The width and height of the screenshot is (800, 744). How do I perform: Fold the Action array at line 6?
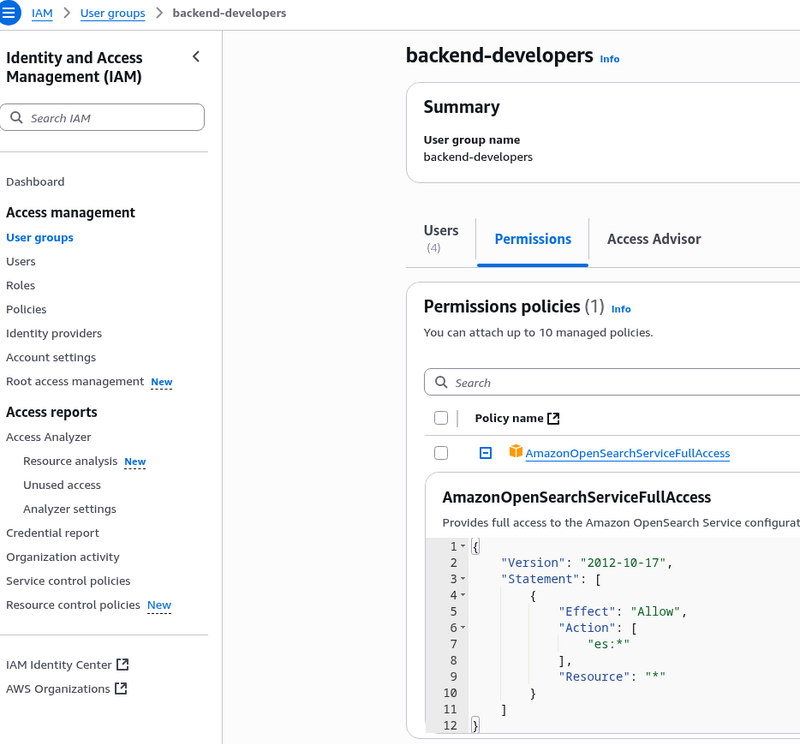462,628
